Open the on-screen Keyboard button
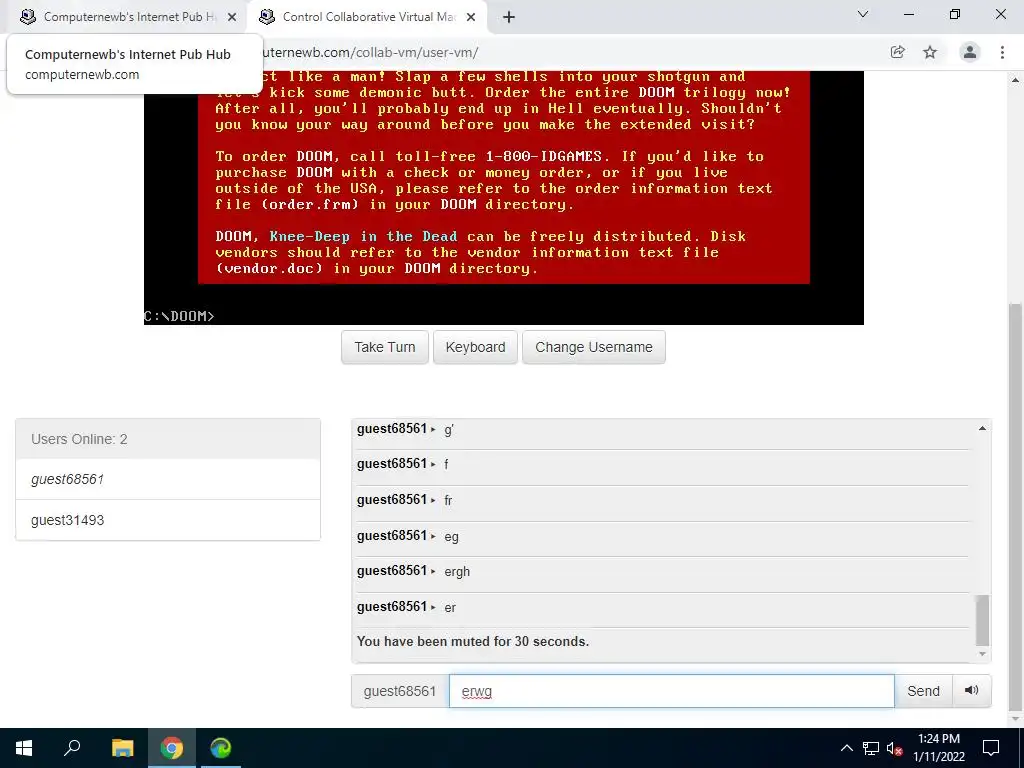Screen dimensions: 1024x768 475,347
